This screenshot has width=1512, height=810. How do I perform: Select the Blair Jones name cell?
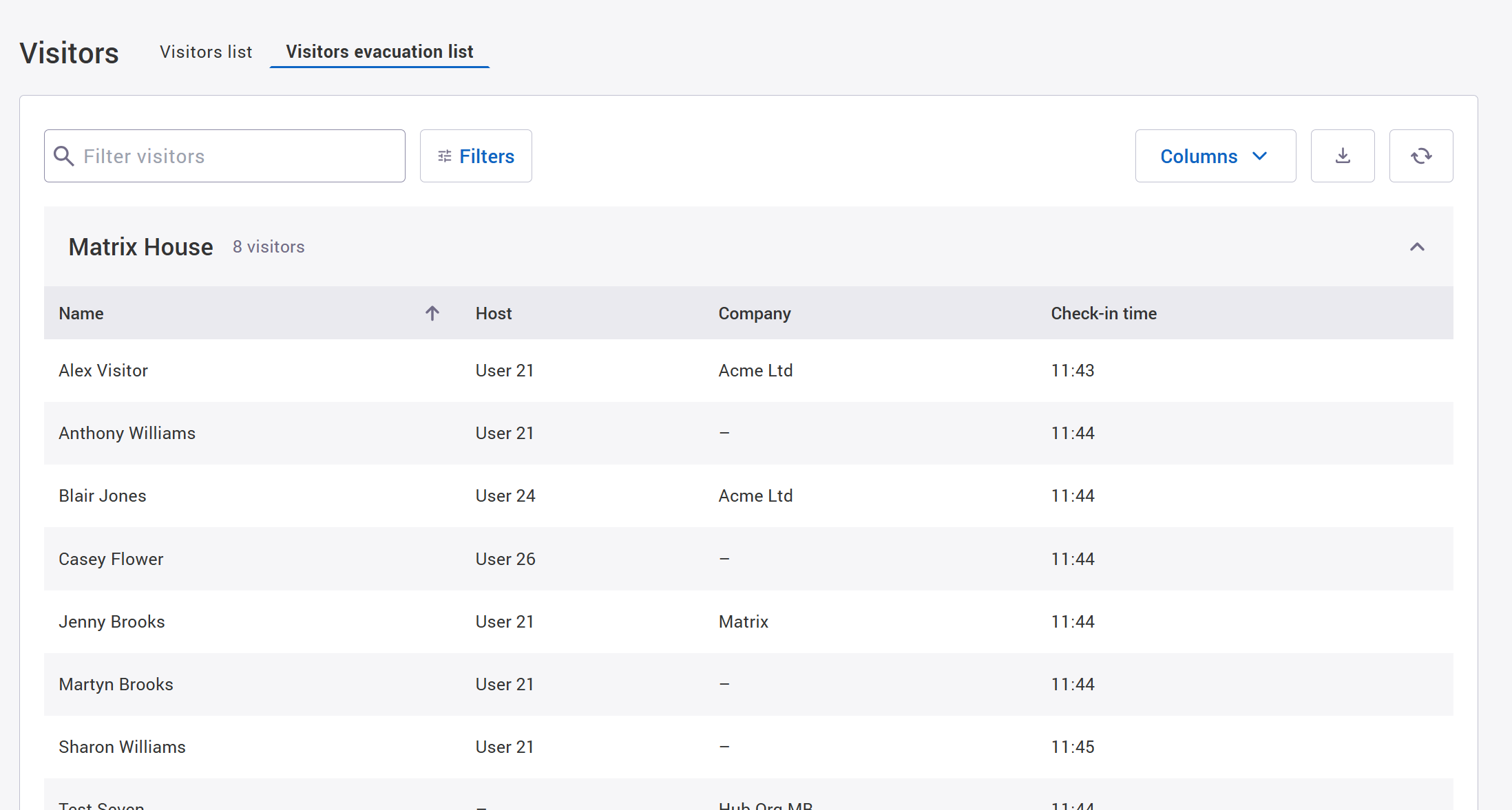pos(103,496)
